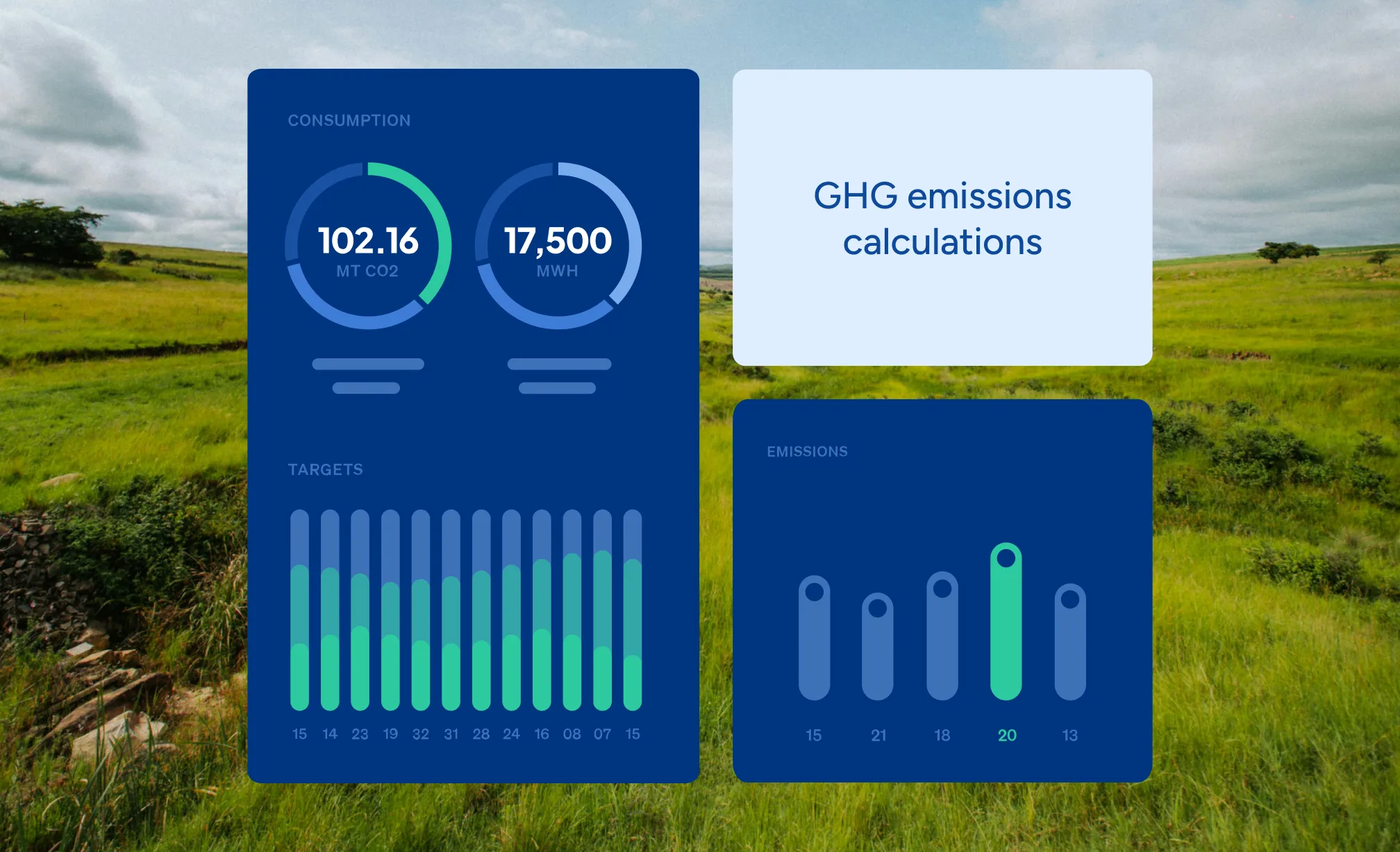
Task: Click the MWH unit label
Action: point(558,272)
